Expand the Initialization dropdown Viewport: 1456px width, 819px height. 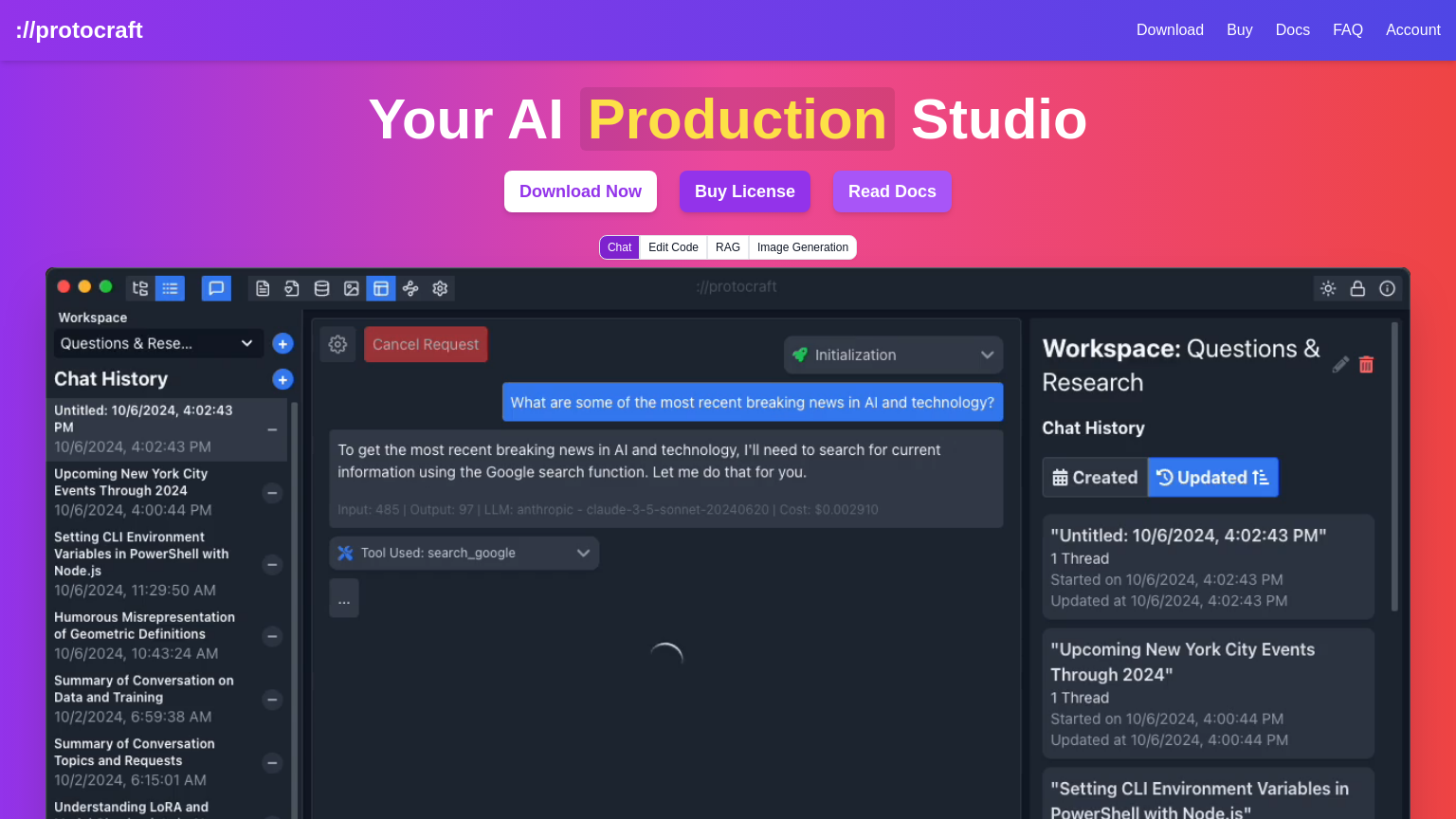(x=892, y=355)
